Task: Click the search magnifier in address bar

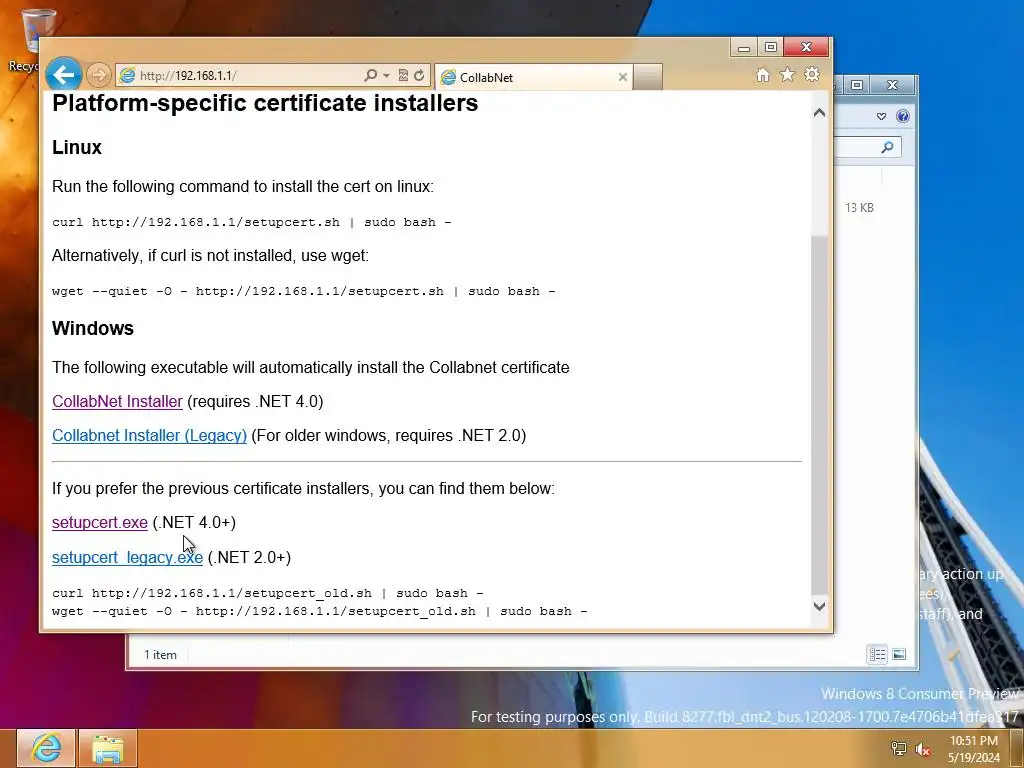Action: click(x=370, y=76)
